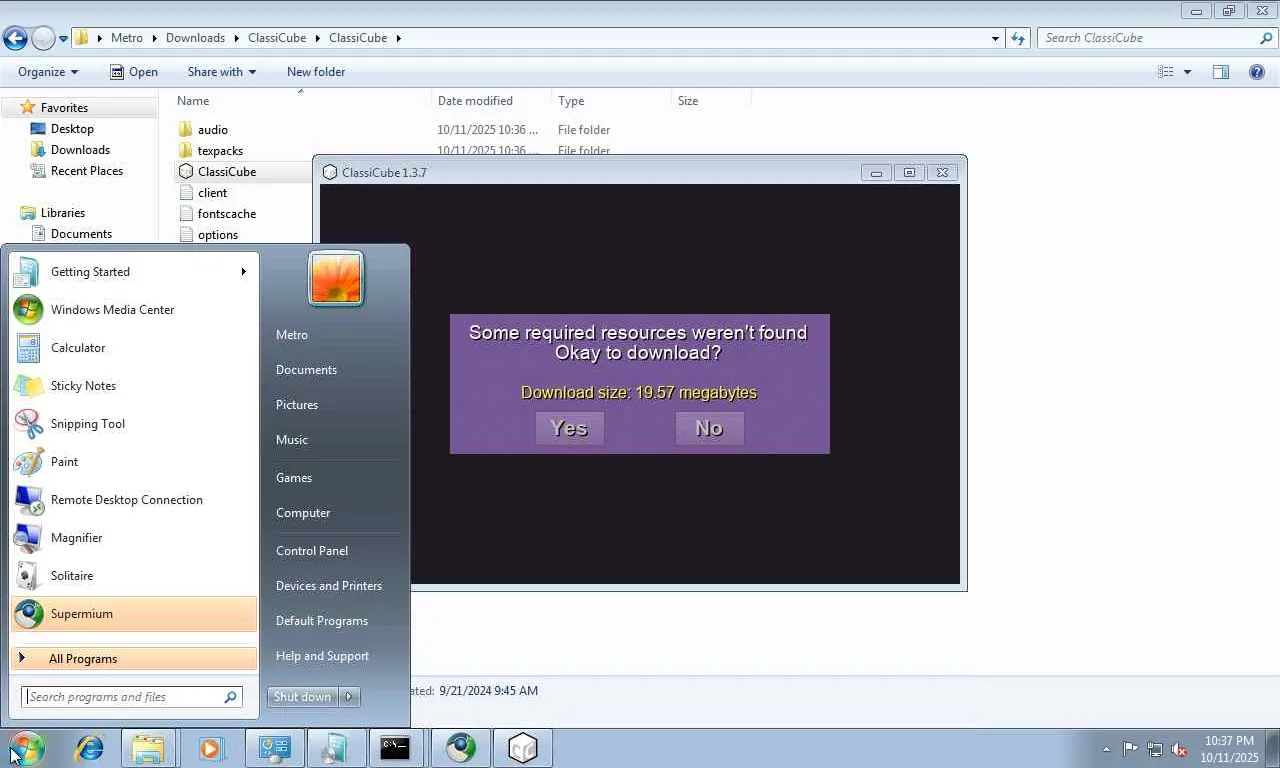Open Action Center flag tray icon

pos(1130,749)
